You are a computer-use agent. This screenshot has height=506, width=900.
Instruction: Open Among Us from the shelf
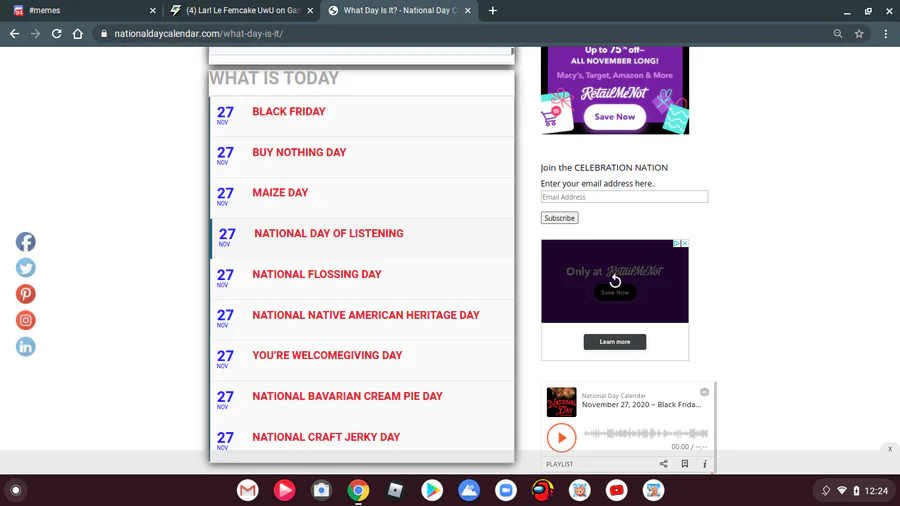pyautogui.click(x=543, y=491)
